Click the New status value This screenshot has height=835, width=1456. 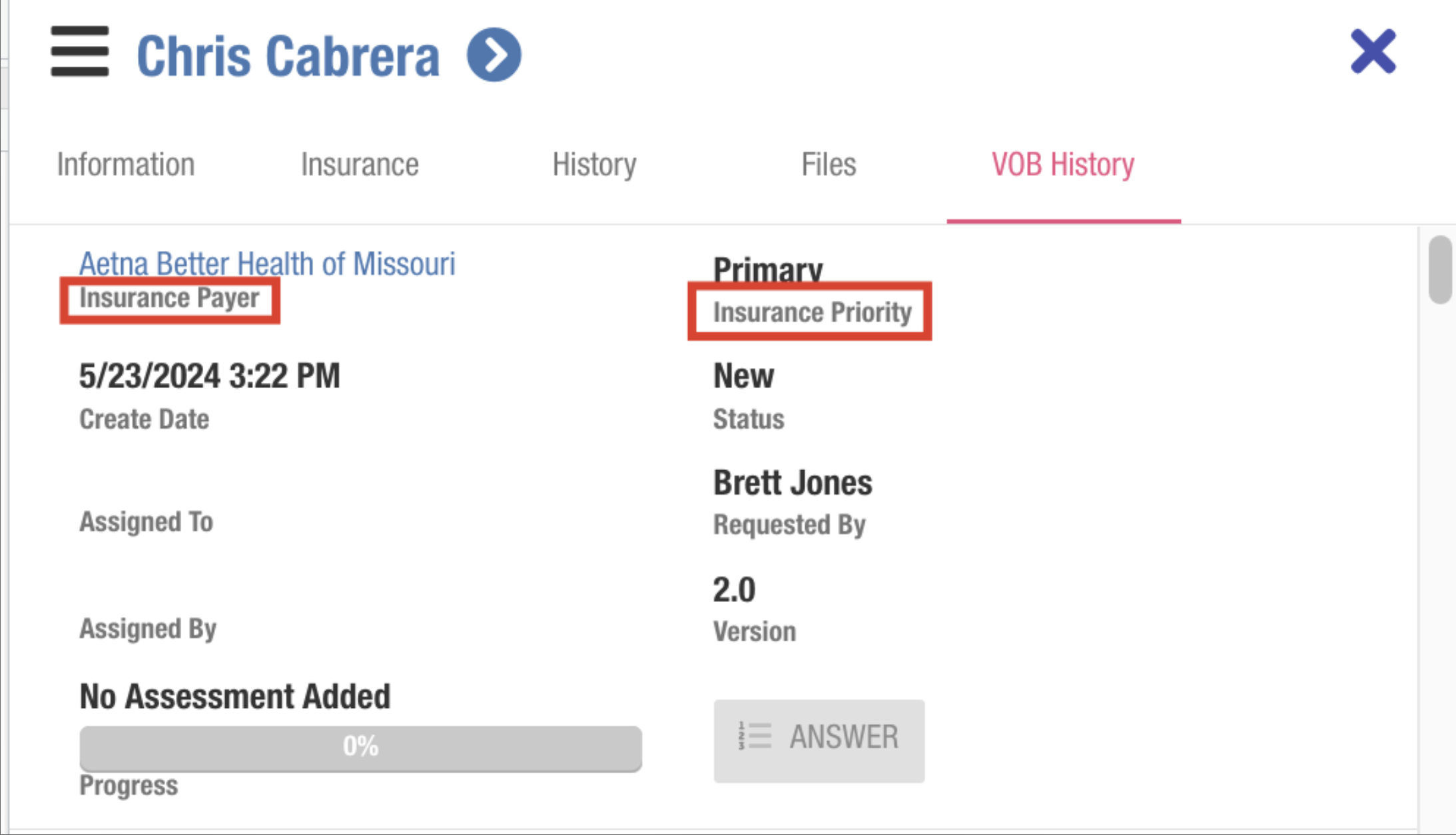743,376
